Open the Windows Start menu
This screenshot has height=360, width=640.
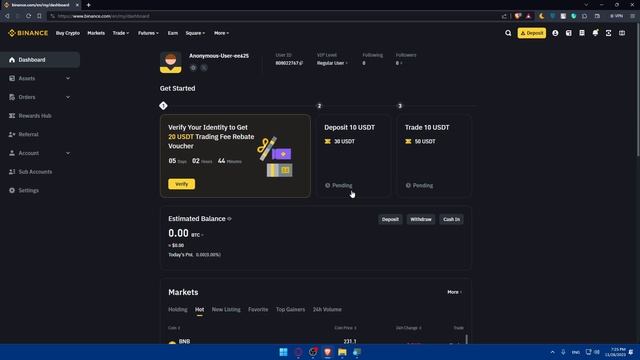pyautogui.click(x=283, y=352)
